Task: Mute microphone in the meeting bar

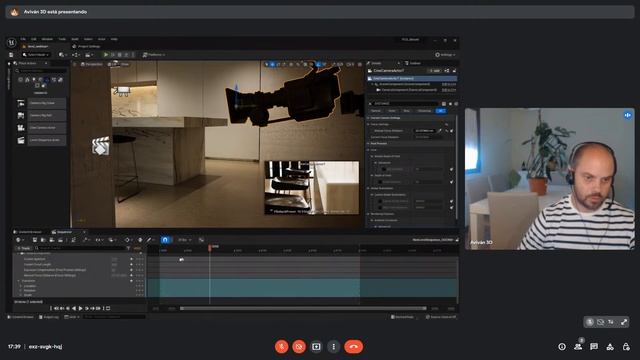Action: coord(281,347)
